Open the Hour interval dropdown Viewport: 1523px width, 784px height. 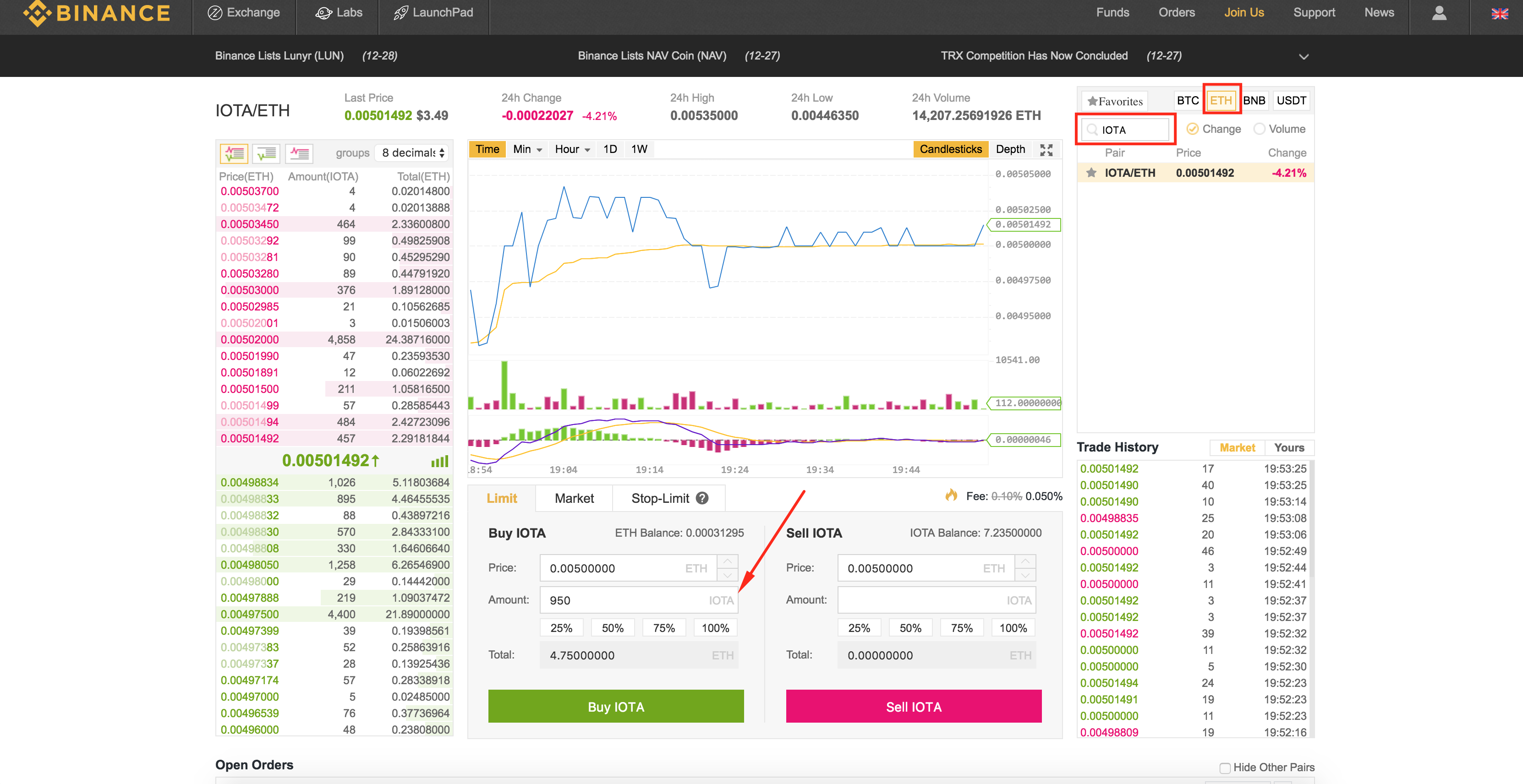click(x=572, y=149)
